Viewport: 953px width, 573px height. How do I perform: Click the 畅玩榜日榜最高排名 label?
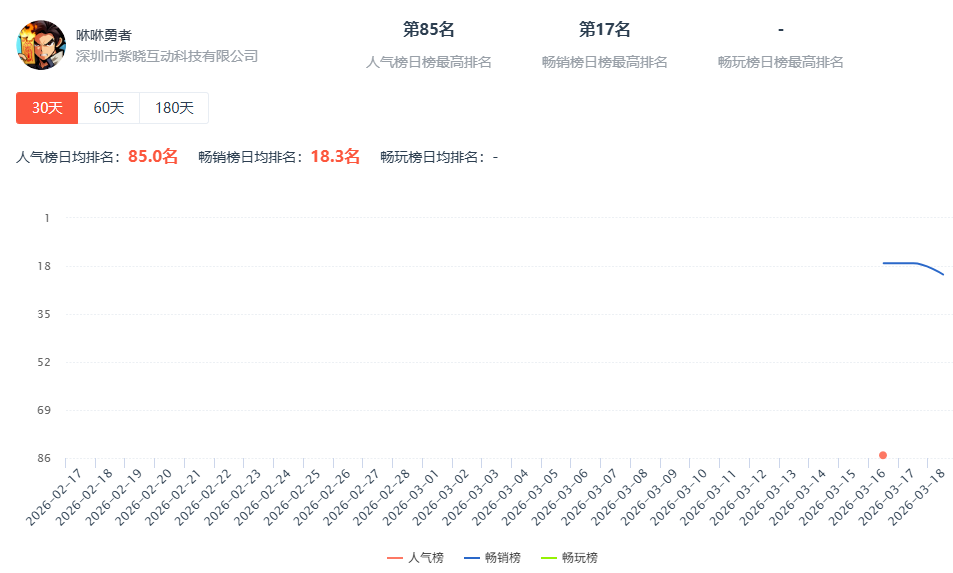pos(780,62)
